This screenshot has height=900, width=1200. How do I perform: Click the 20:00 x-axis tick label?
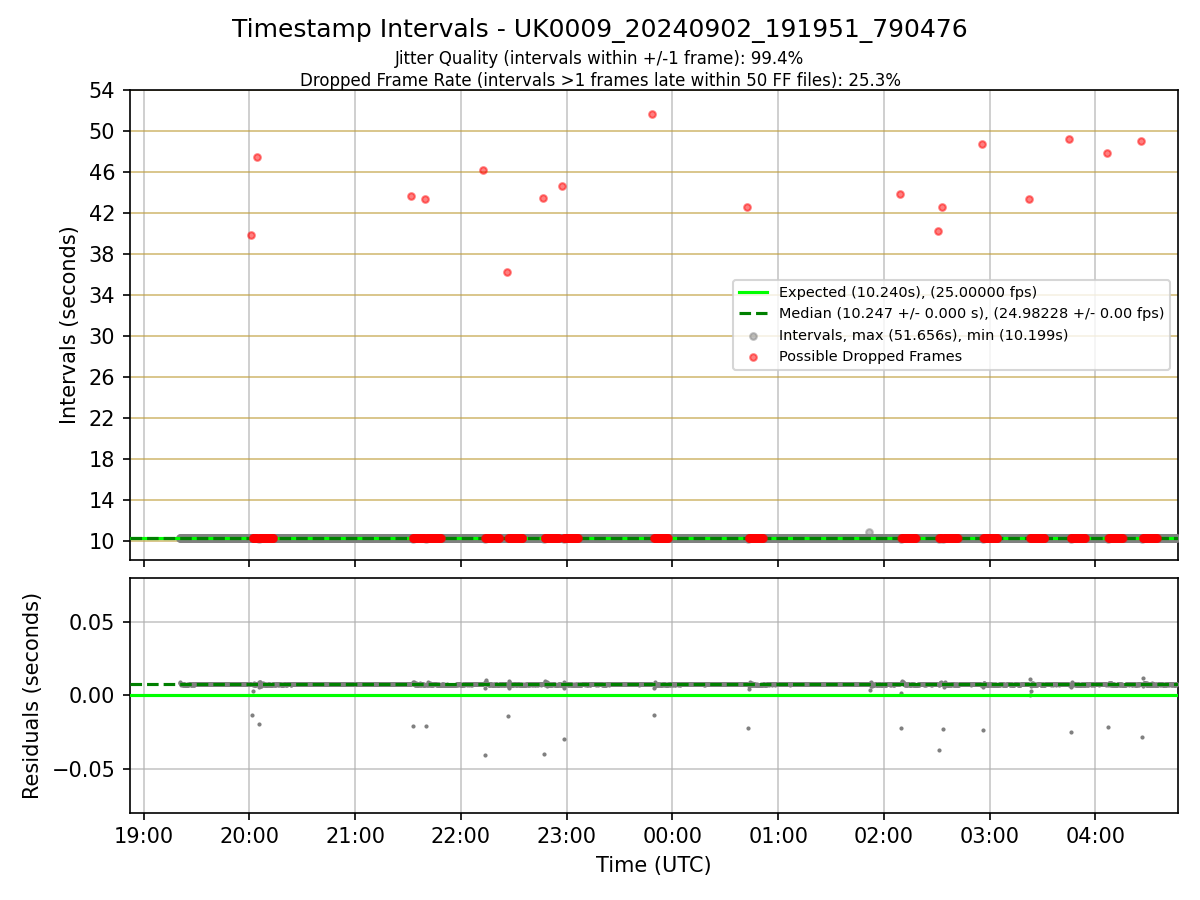[x=249, y=834]
